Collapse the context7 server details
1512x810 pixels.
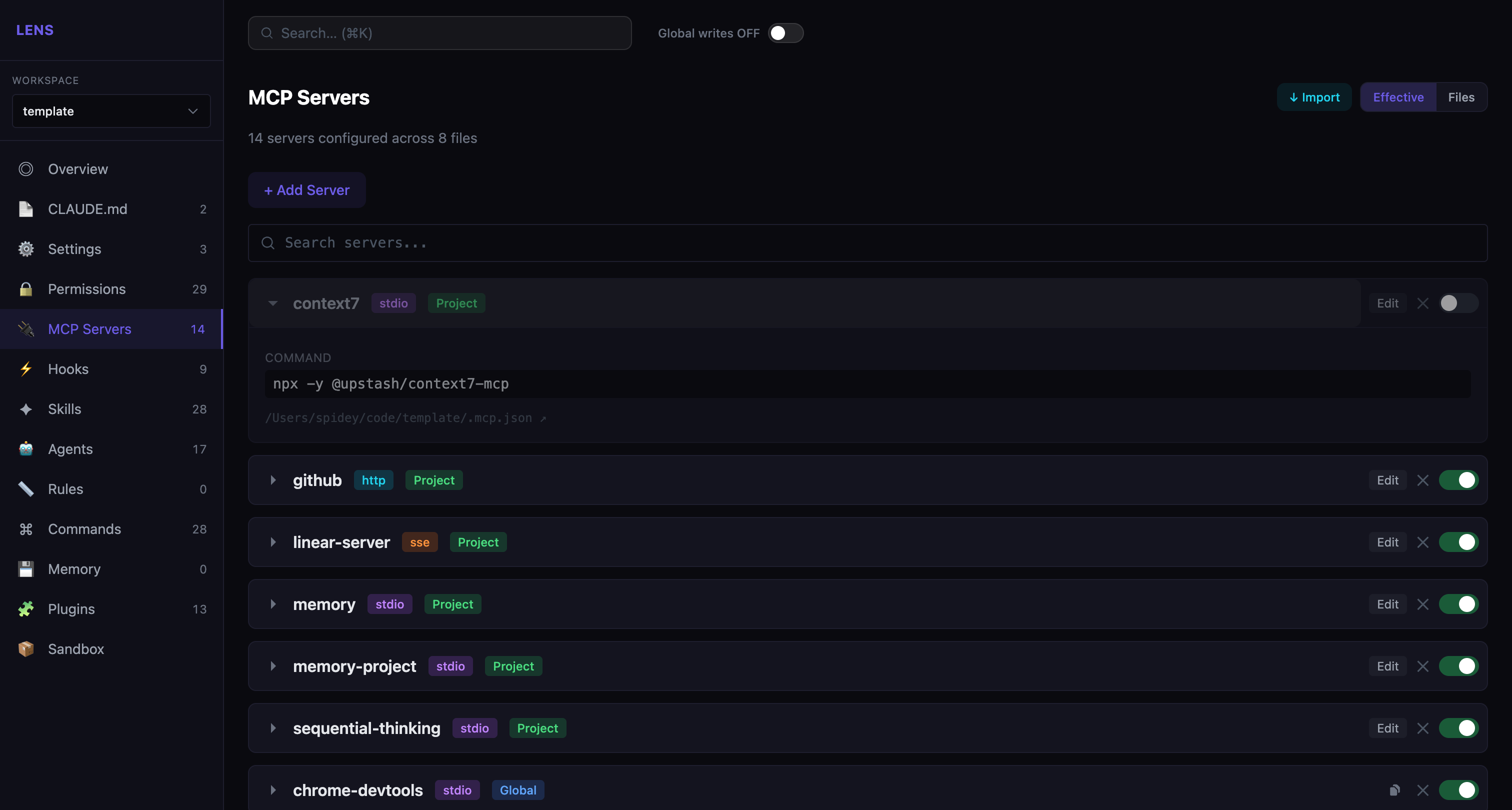click(x=273, y=303)
